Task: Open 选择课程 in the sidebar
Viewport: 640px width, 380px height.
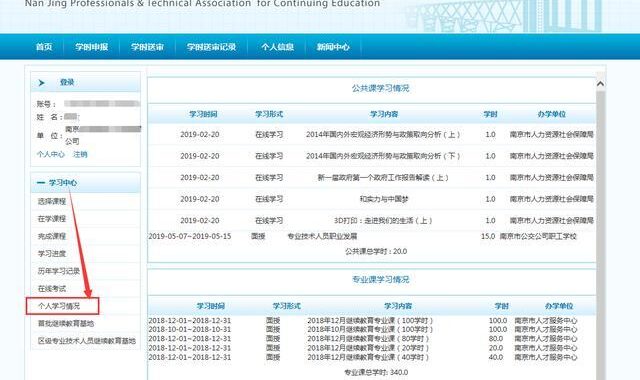Action: point(52,201)
